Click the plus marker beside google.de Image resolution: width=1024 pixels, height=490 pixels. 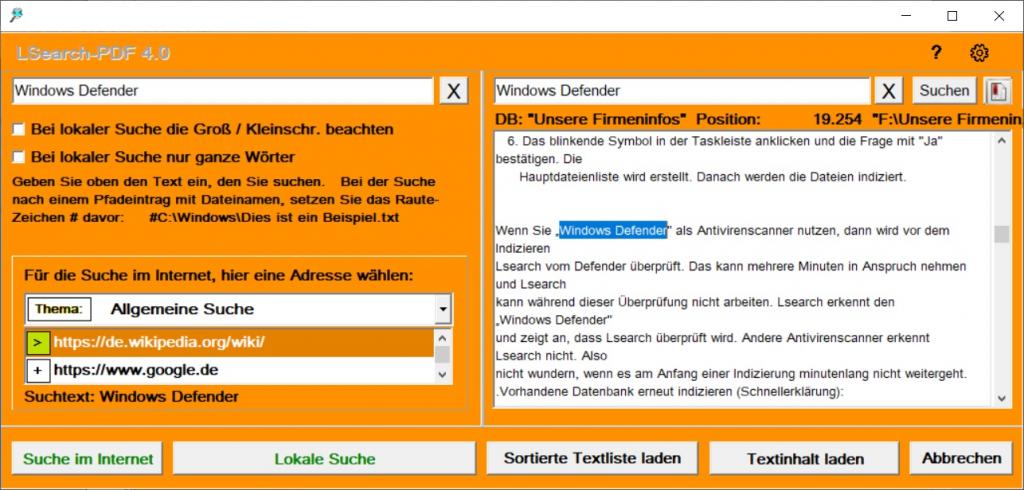(37, 370)
